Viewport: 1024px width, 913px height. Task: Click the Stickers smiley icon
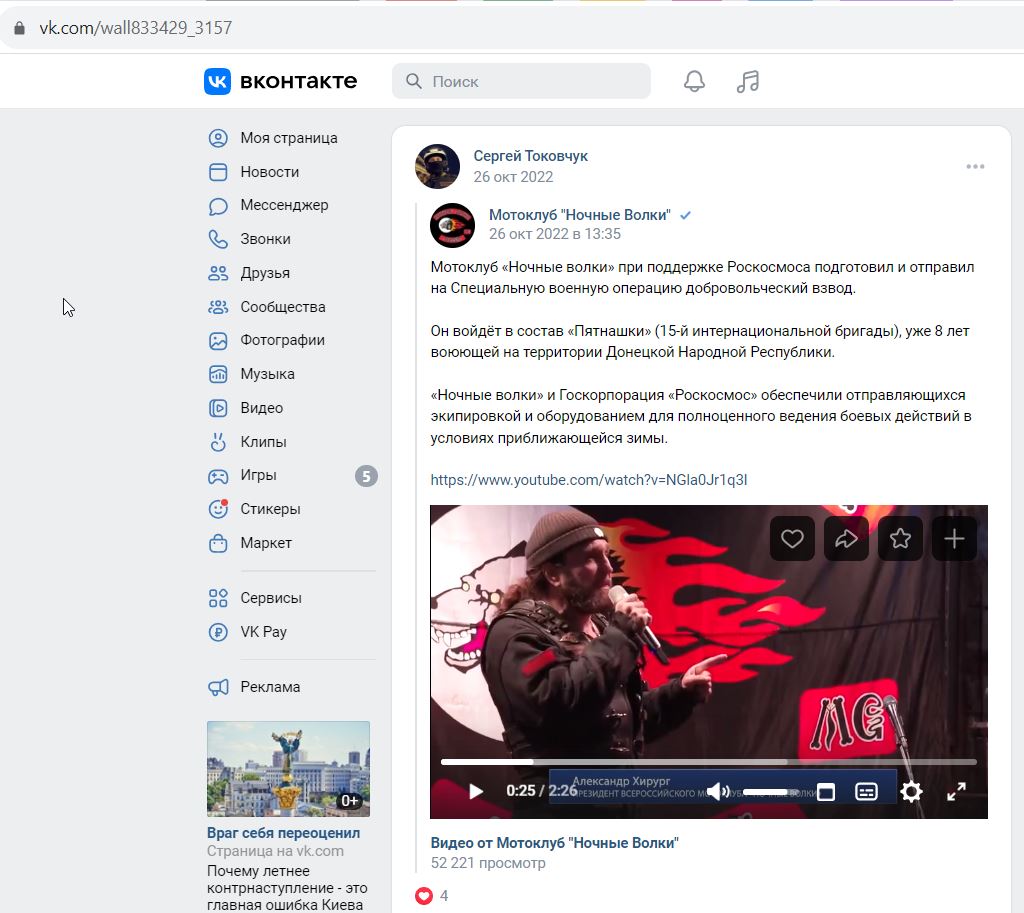coord(217,509)
